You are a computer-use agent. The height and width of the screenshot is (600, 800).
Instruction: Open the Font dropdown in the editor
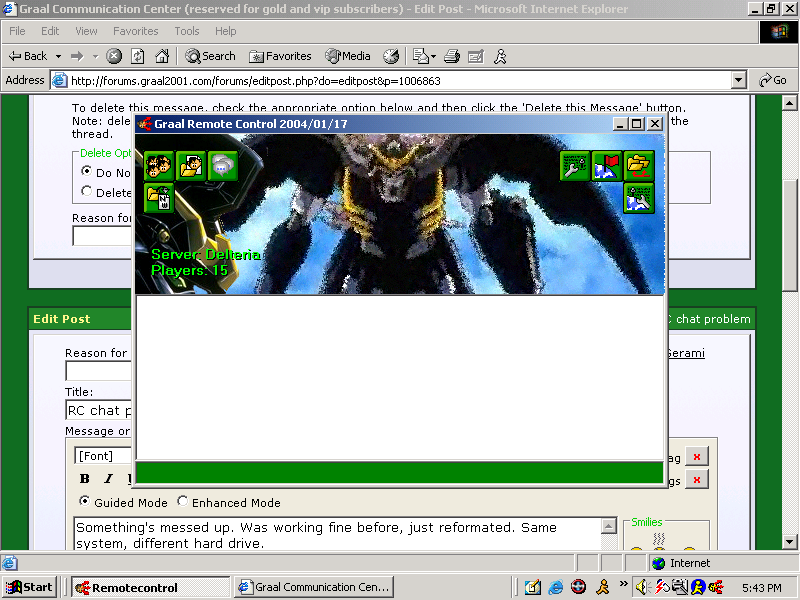(103, 456)
